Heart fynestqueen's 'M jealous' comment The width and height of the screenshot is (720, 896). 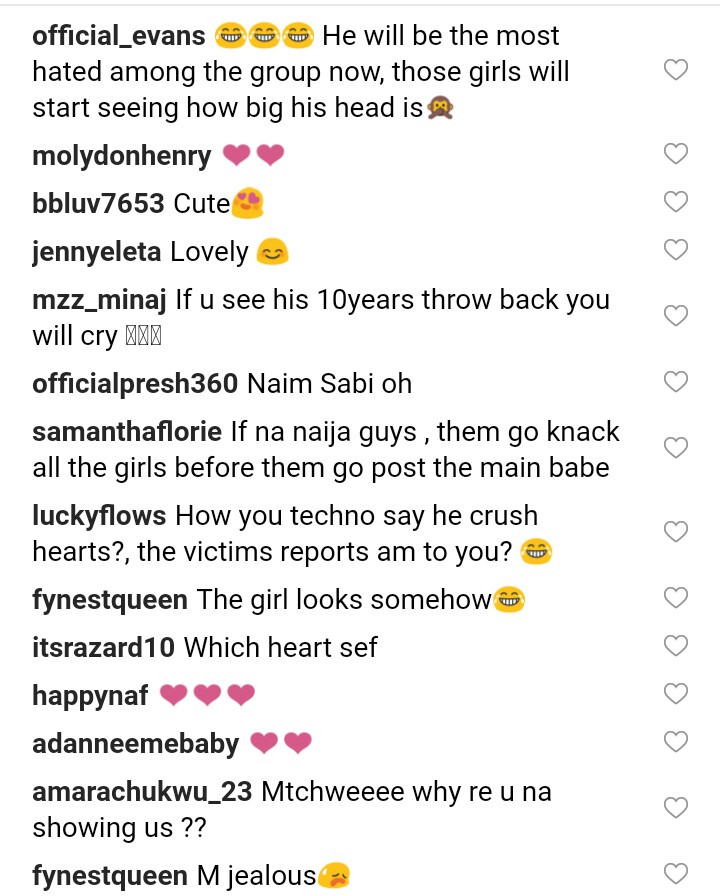pyautogui.click(x=677, y=875)
